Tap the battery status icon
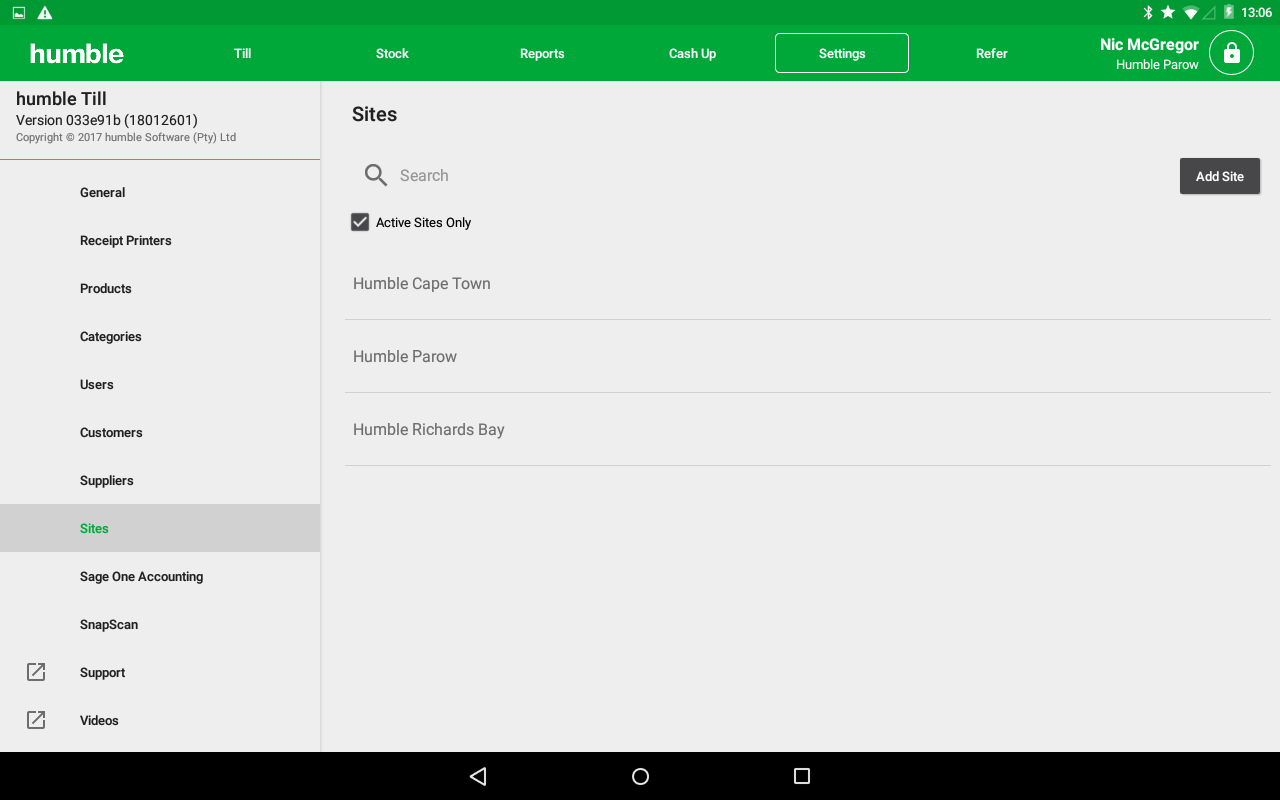This screenshot has height=800, width=1280. [x=1229, y=13]
